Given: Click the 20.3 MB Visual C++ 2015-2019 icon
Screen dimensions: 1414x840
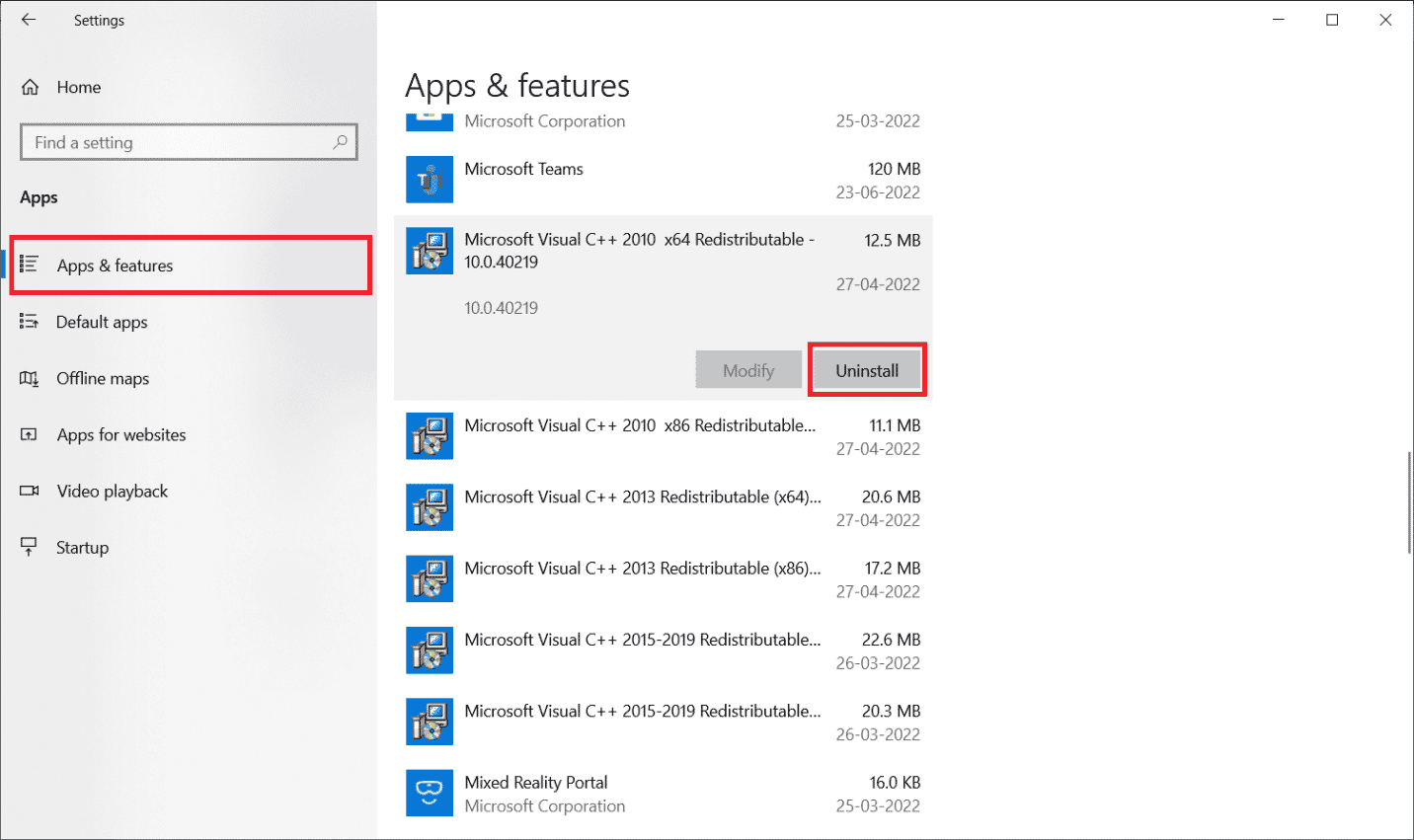Looking at the screenshot, I should point(430,722).
